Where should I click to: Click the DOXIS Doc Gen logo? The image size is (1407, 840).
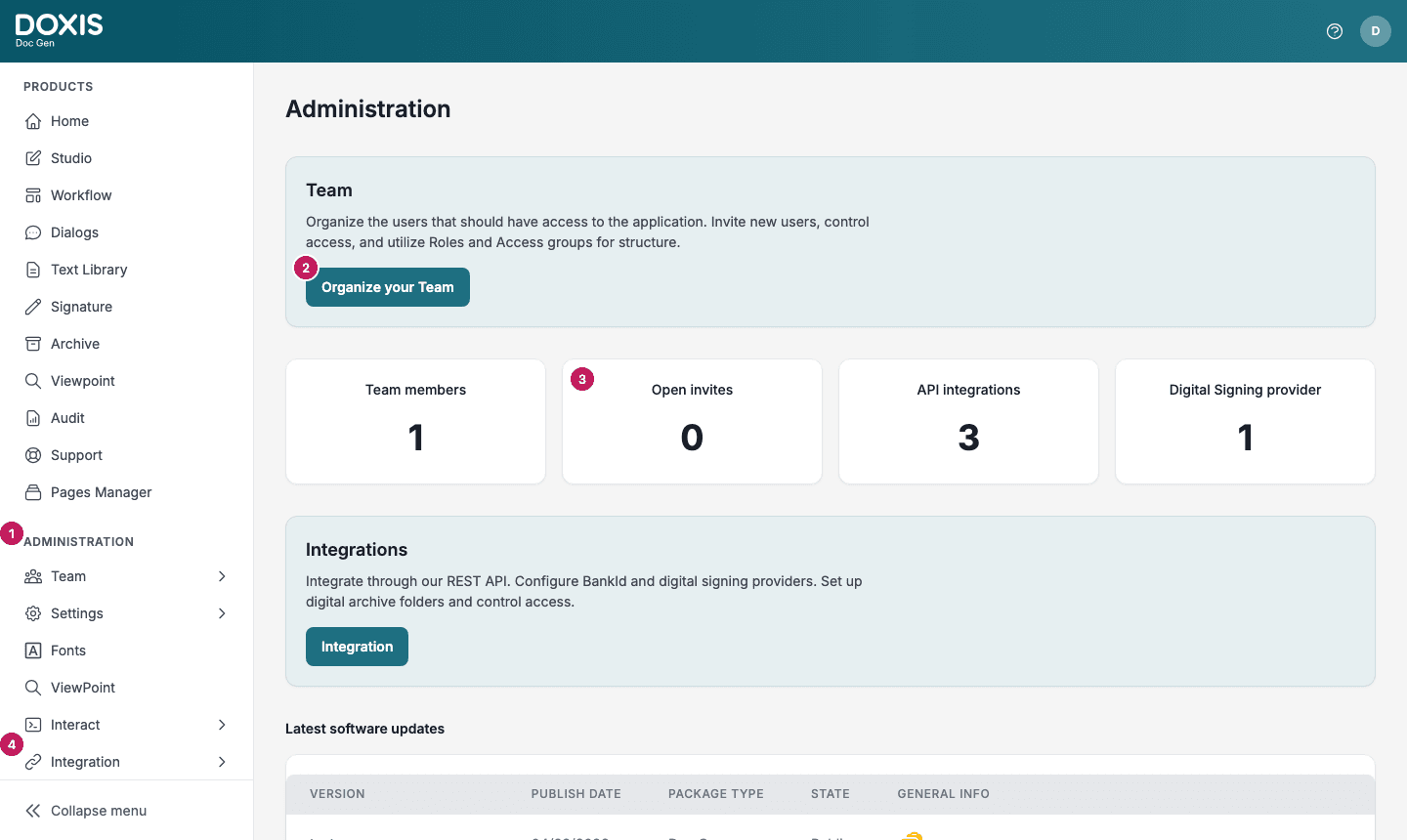point(59,29)
